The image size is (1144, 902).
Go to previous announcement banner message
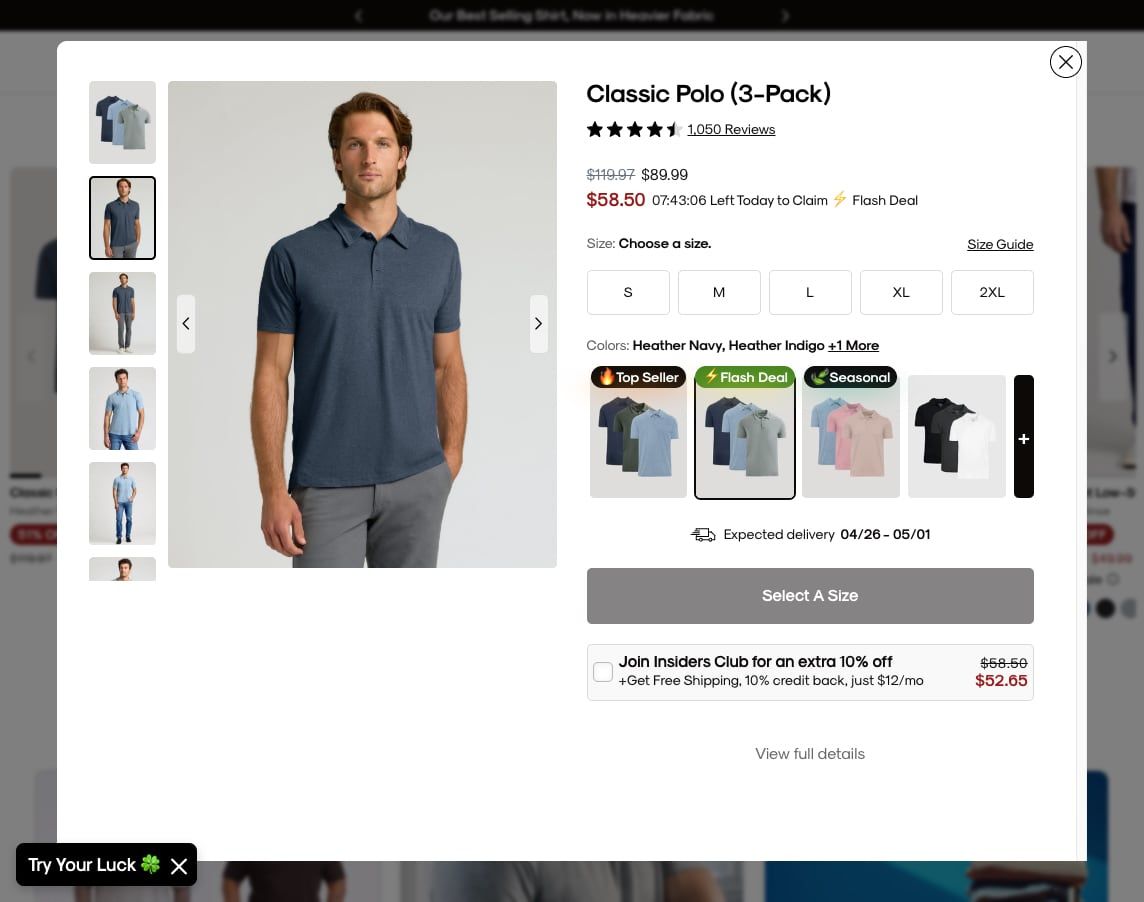358,15
